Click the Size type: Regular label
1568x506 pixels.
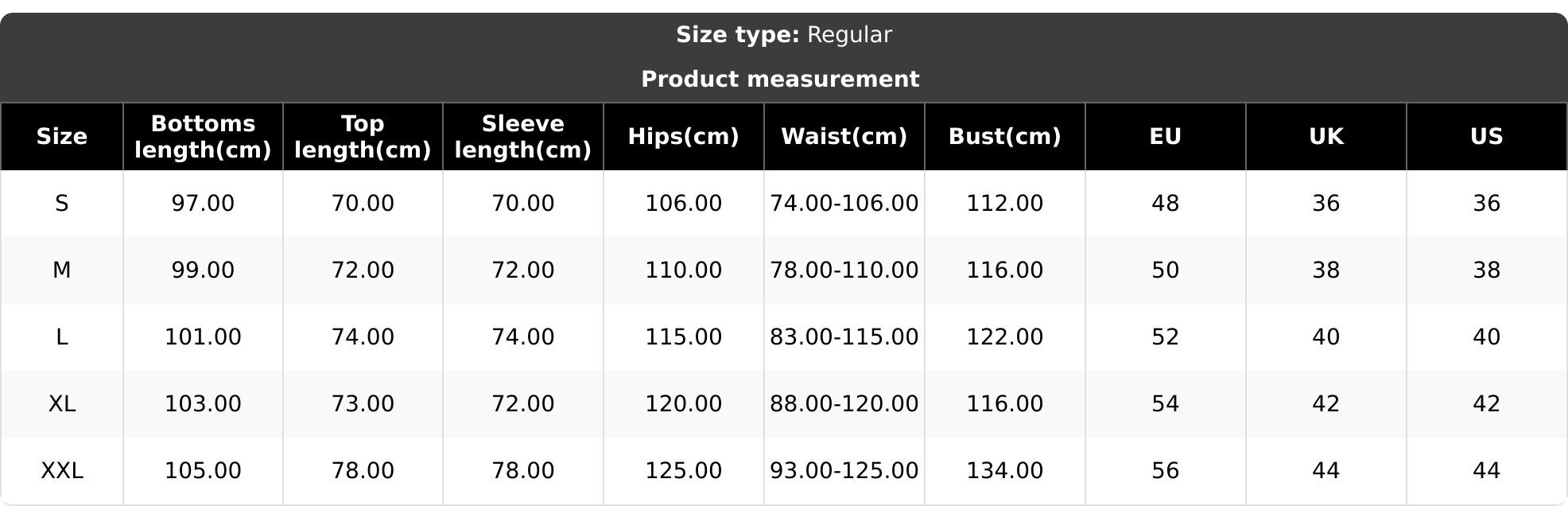[784, 35]
